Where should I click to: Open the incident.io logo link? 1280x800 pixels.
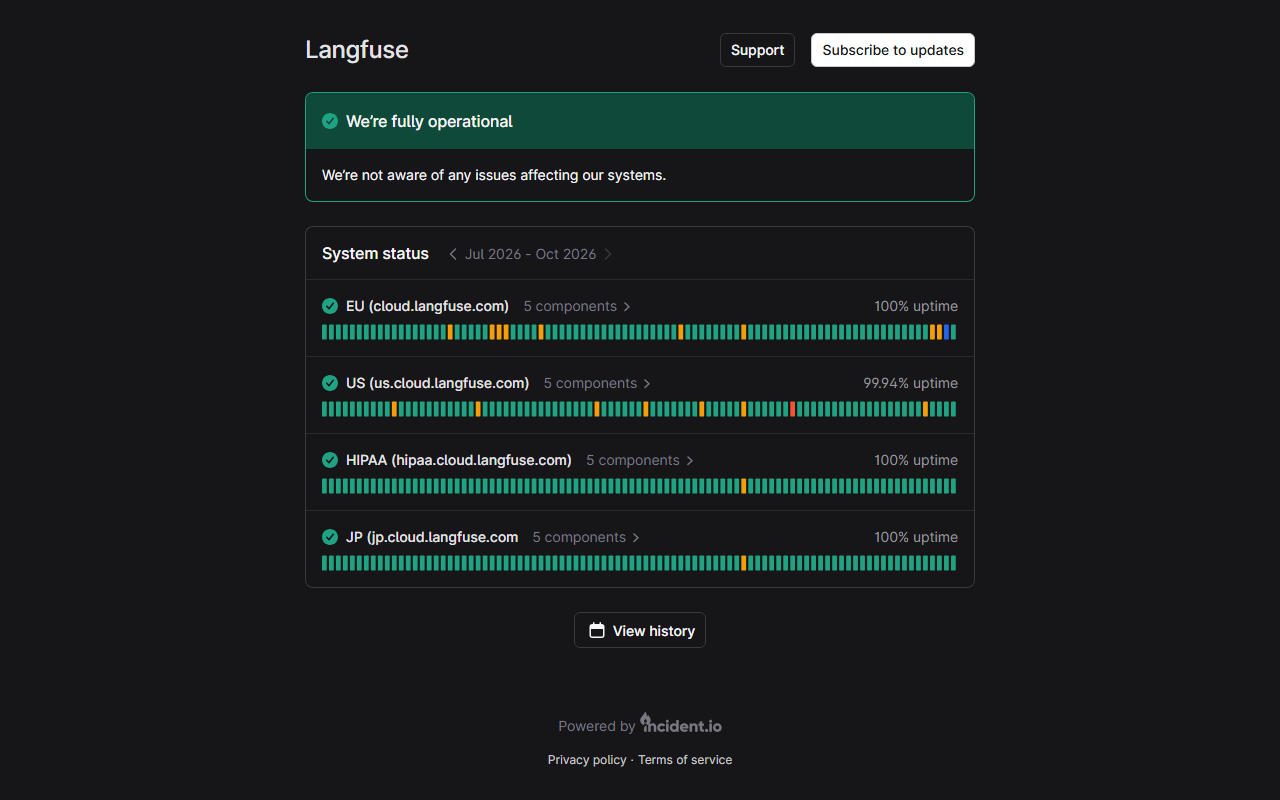tap(681, 724)
